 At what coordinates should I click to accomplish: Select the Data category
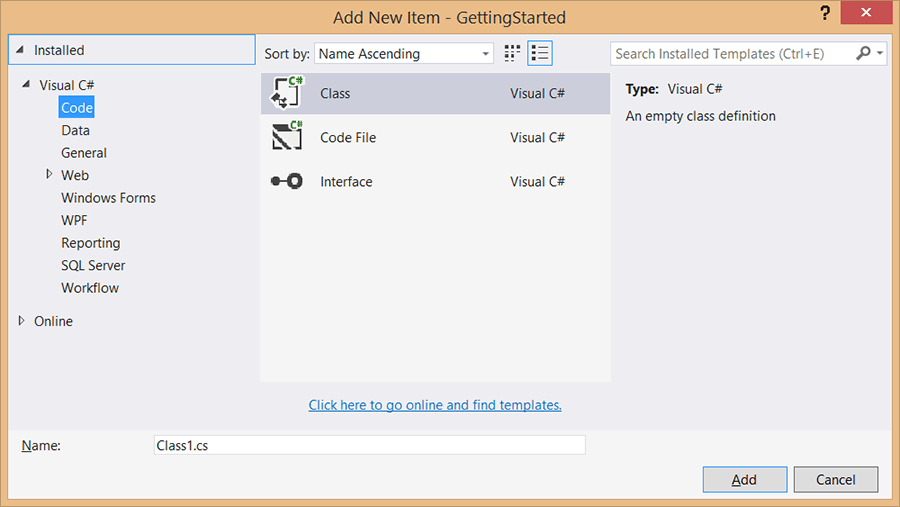pyautogui.click(x=76, y=130)
